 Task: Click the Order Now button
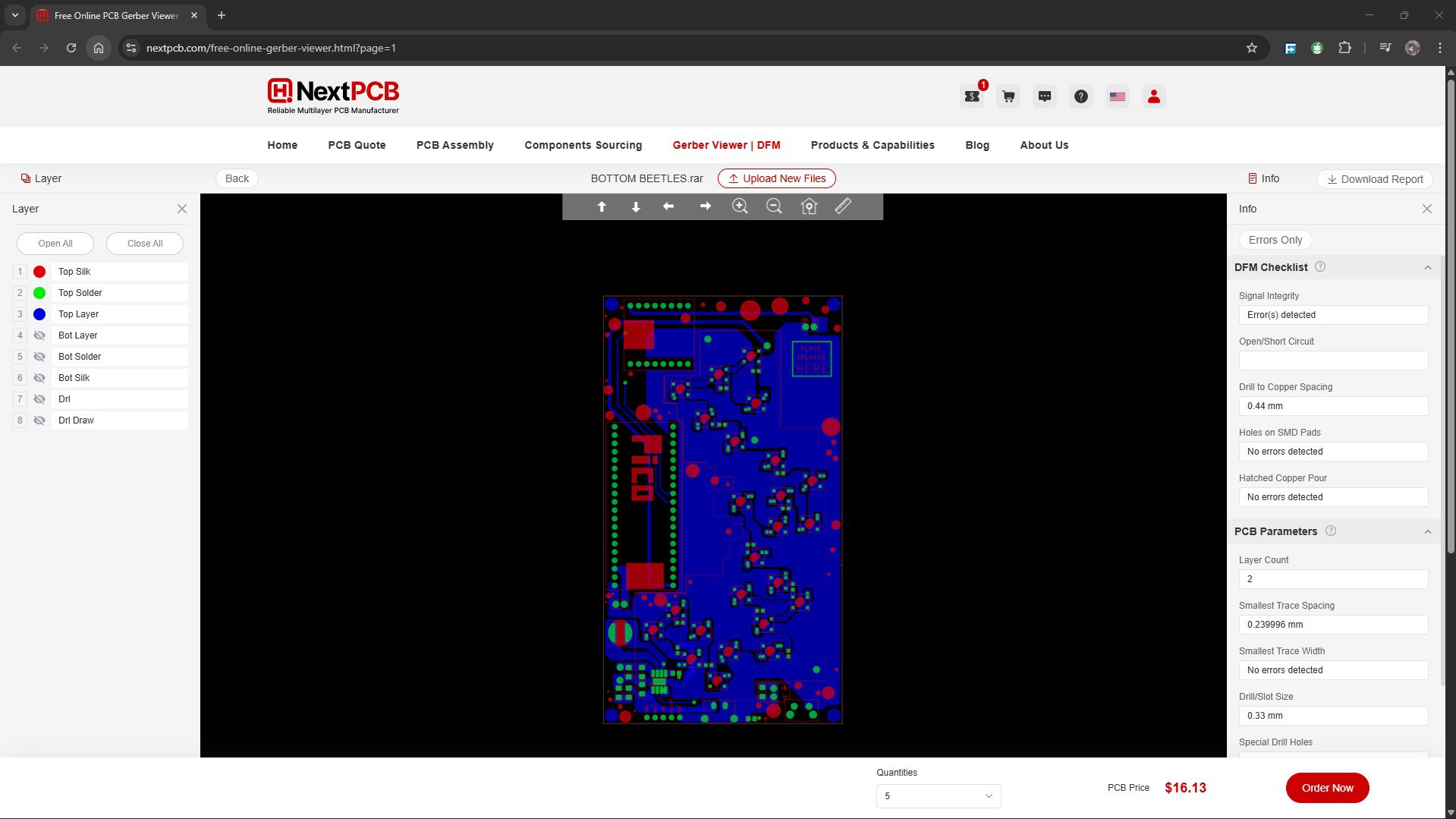click(1327, 788)
